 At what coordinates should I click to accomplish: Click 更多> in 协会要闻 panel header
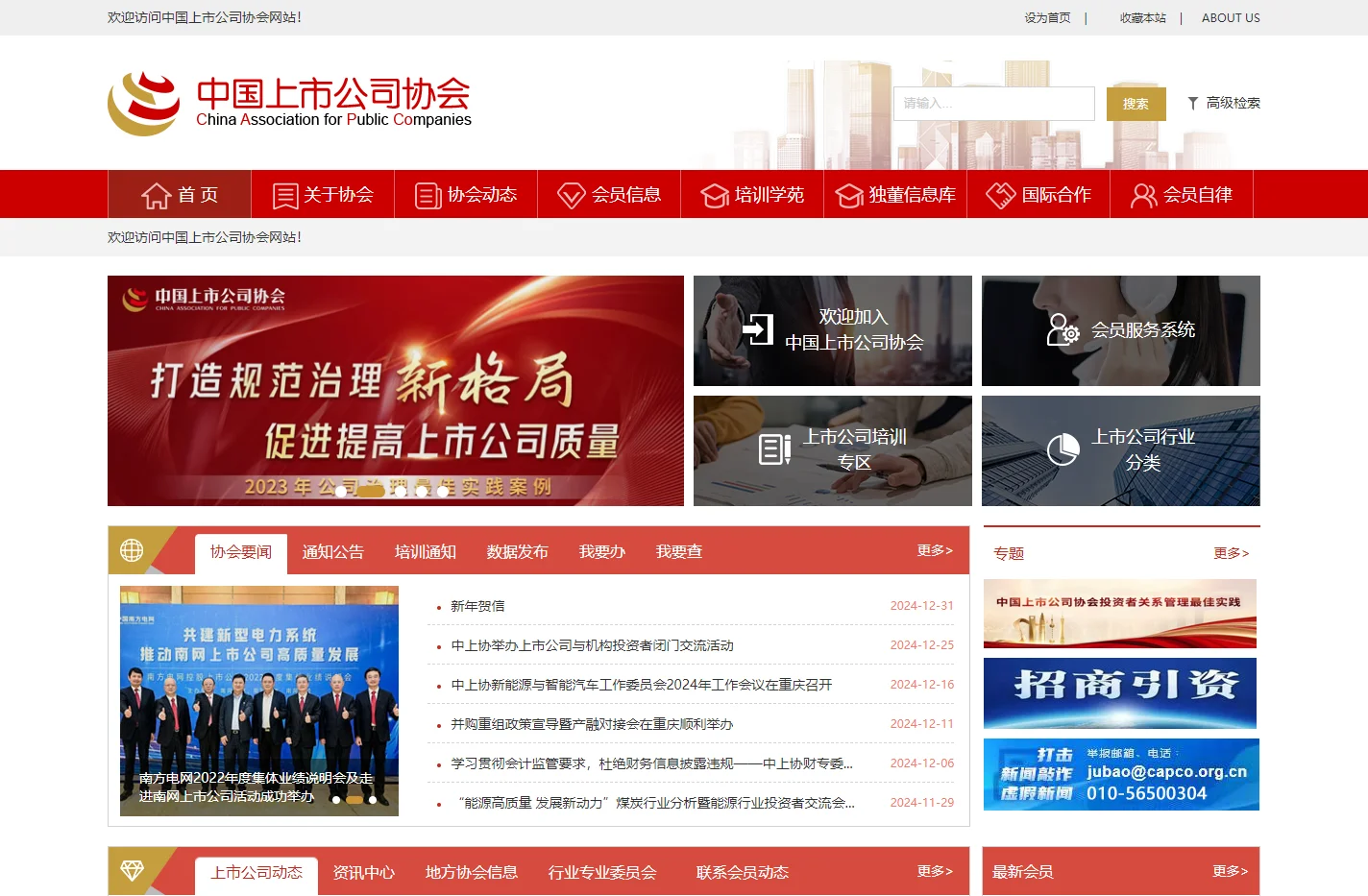tap(935, 550)
